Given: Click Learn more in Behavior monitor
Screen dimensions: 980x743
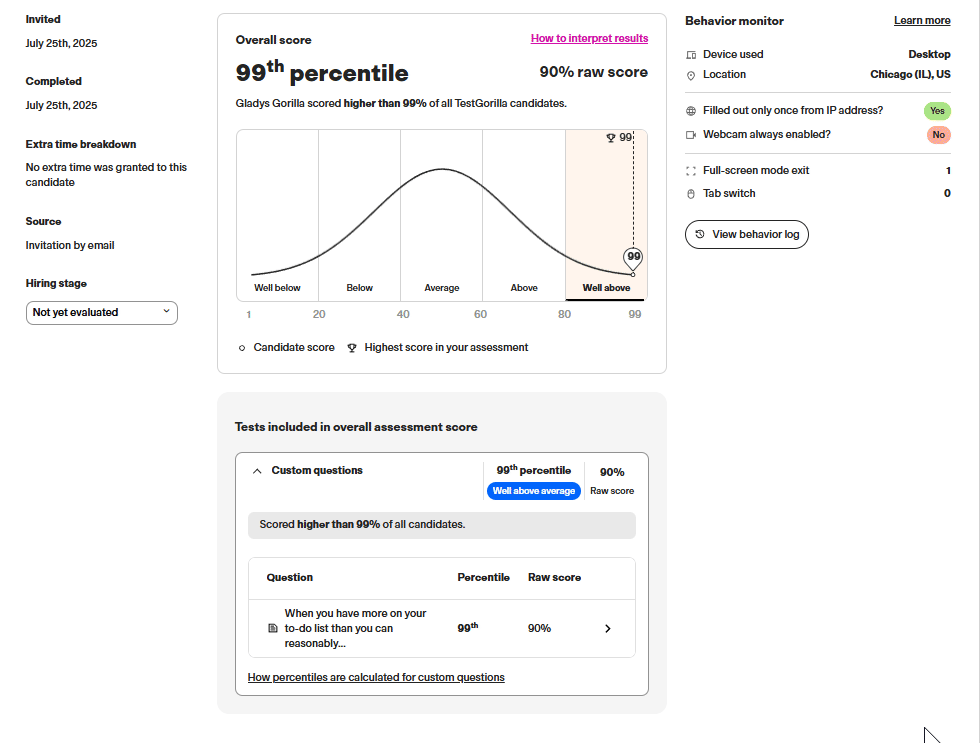Looking at the screenshot, I should (x=921, y=20).
